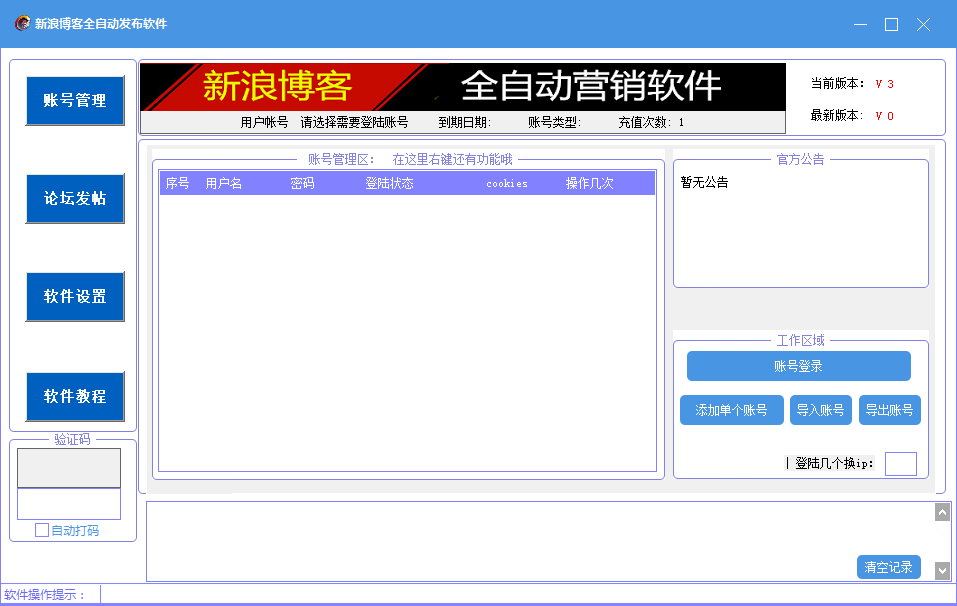Image resolution: width=957 pixels, height=606 pixels.
Task: Enable the 自动打码 checkbox
Action: 42,530
